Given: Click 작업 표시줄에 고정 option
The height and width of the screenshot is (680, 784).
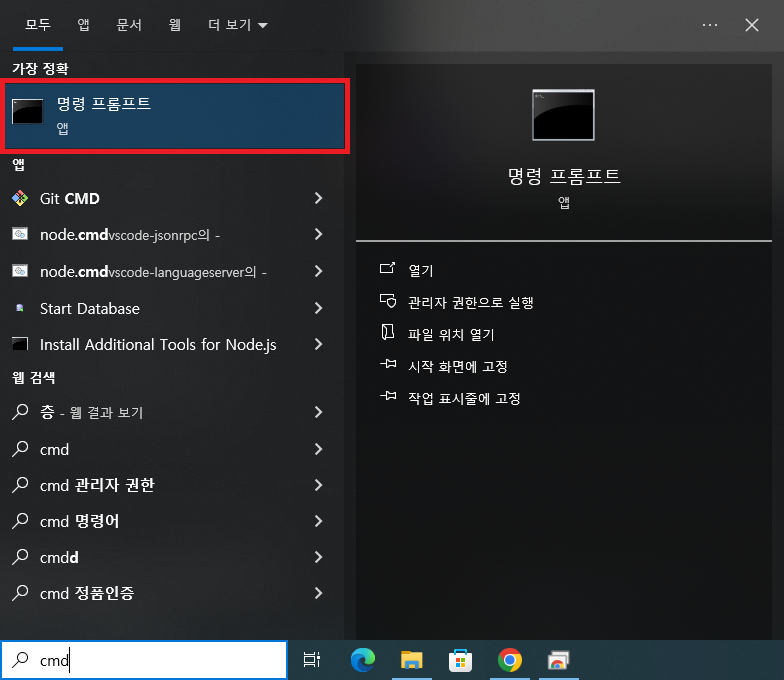Looking at the screenshot, I should (x=464, y=398).
